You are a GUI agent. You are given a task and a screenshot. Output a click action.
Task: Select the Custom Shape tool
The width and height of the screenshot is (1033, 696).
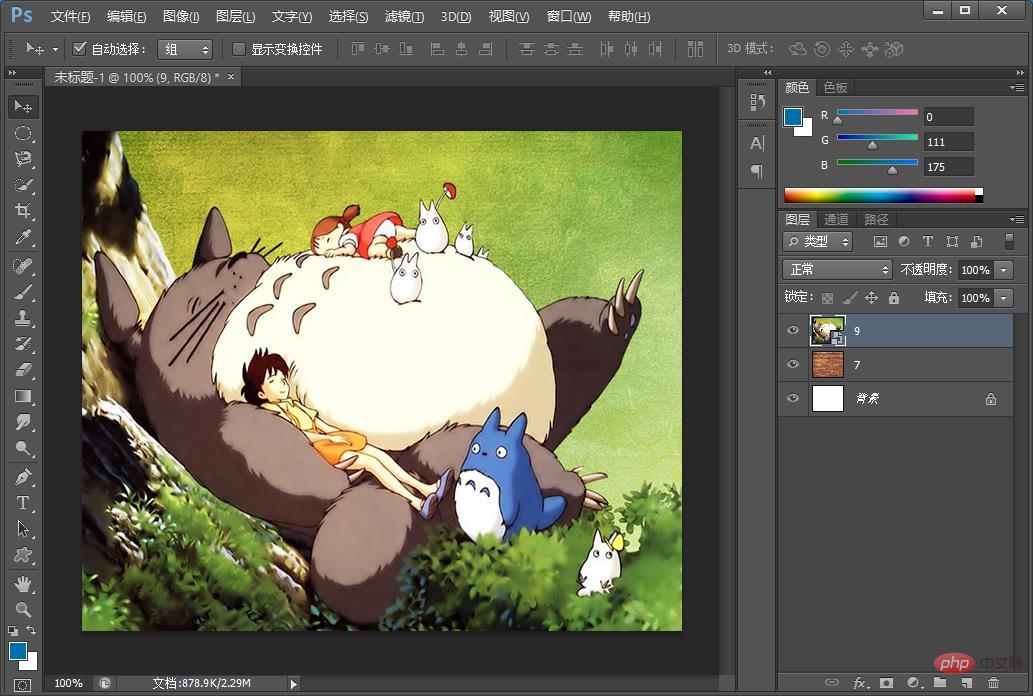click(x=23, y=555)
